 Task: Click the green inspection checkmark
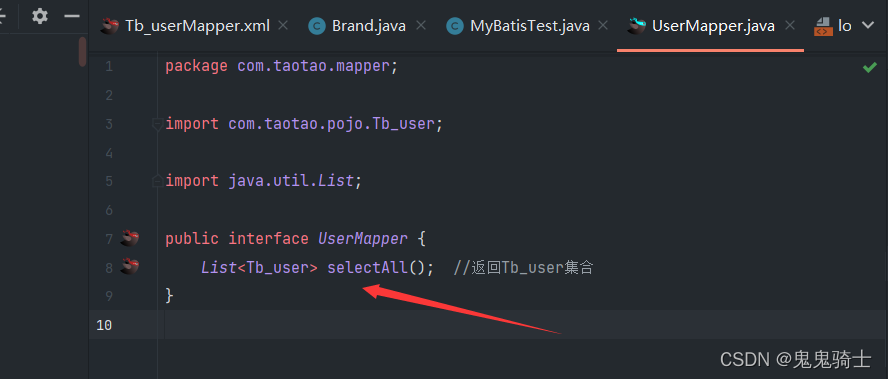tap(869, 67)
